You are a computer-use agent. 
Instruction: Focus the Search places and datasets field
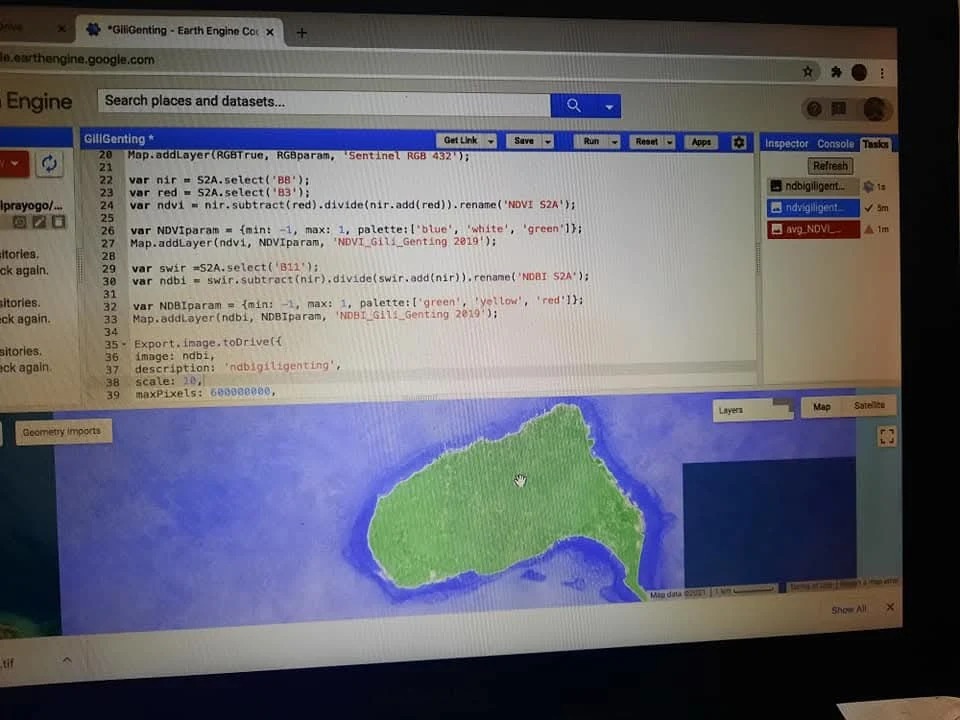[324, 102]
